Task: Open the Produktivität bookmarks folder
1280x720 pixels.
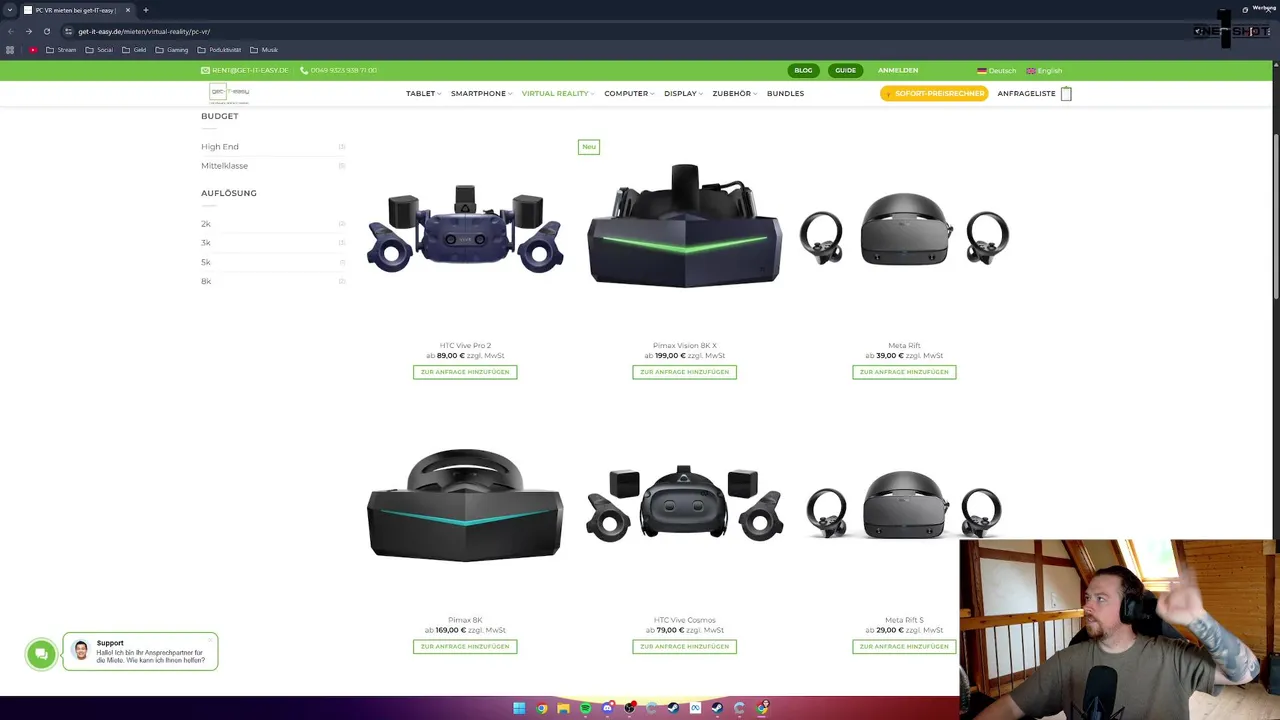Action: pyautogui.click(x=219, y=50)
